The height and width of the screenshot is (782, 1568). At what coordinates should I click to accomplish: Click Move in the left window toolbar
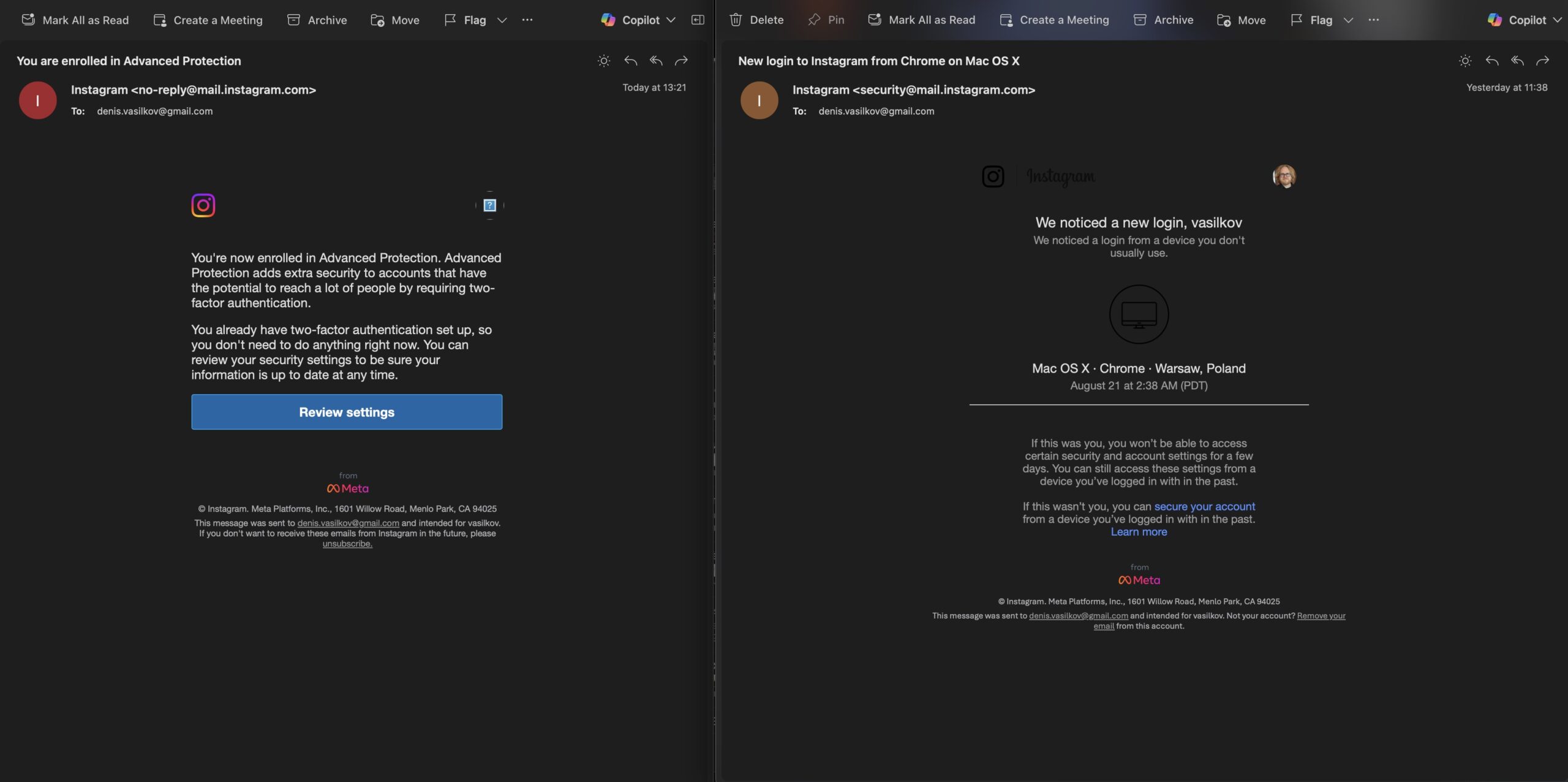coord(395,20)
